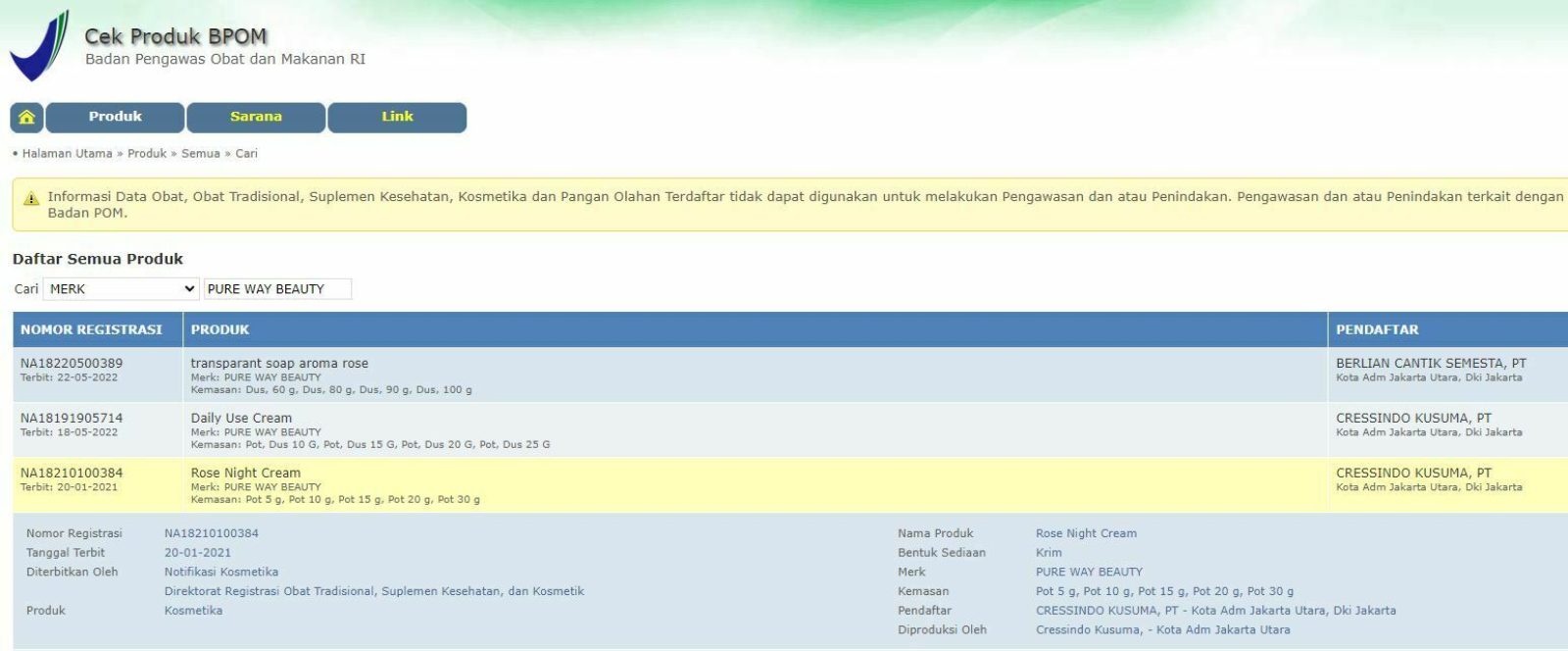The width and height of the screenshot is (1568, 651).
Task: Open the Sarana menu
Action: coord(256,117)
